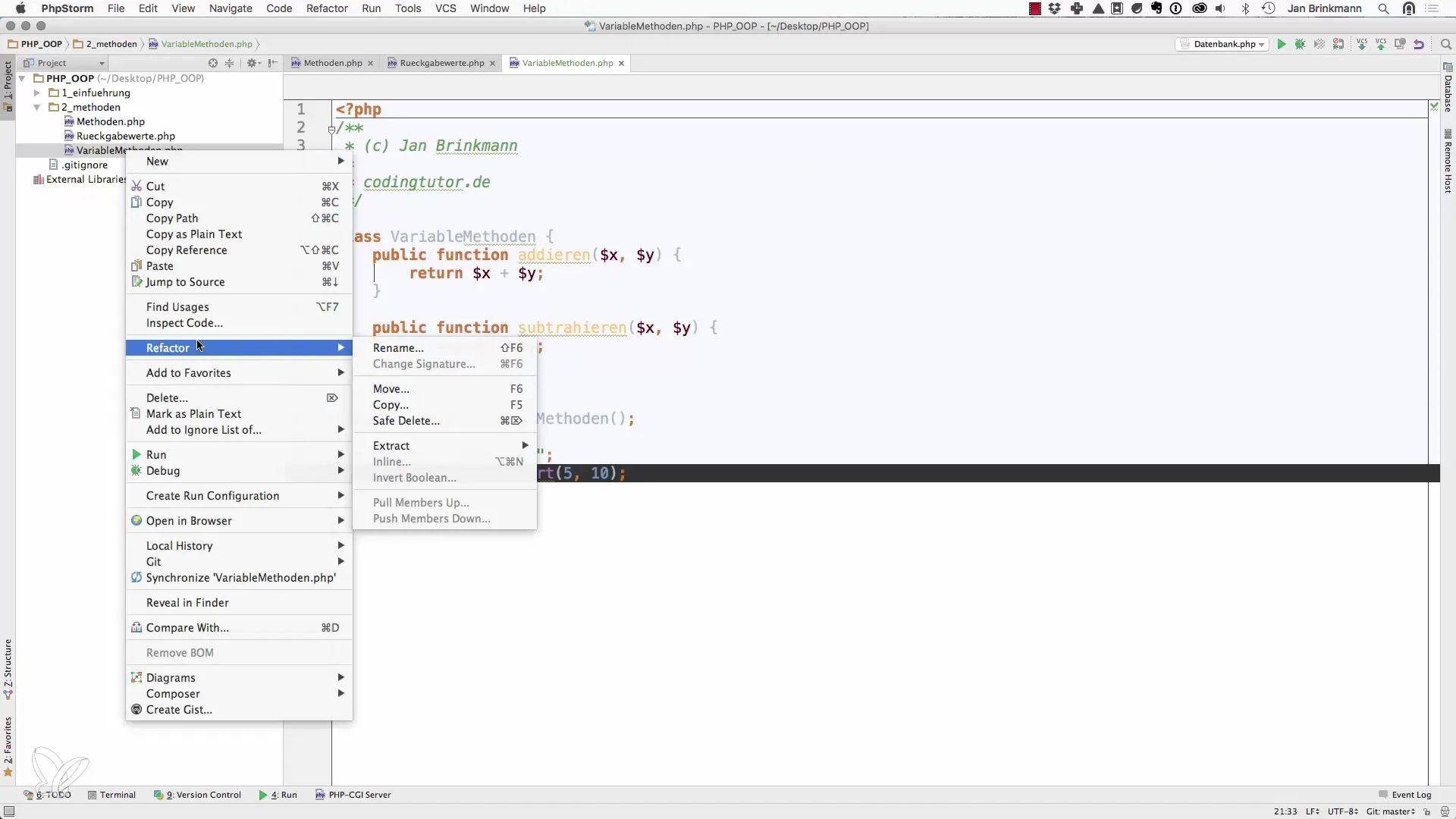
Task: Choose Move... from Refactor submenu
Action: (x=445, y=388)
